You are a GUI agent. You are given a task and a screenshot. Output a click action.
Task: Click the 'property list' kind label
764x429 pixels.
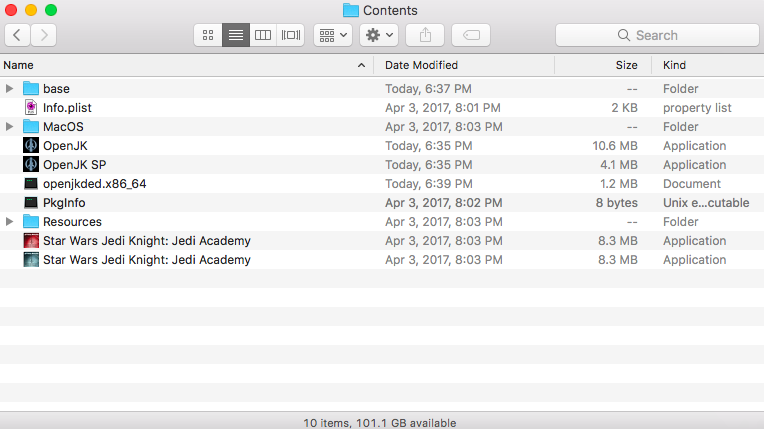697,108
